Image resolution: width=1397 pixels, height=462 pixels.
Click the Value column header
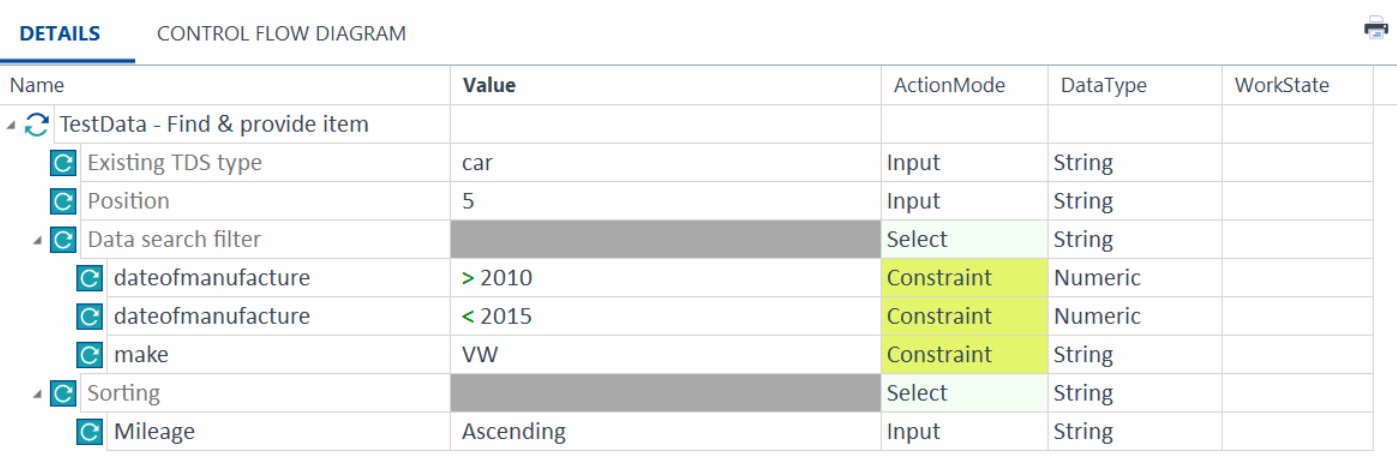click(489, 85)
